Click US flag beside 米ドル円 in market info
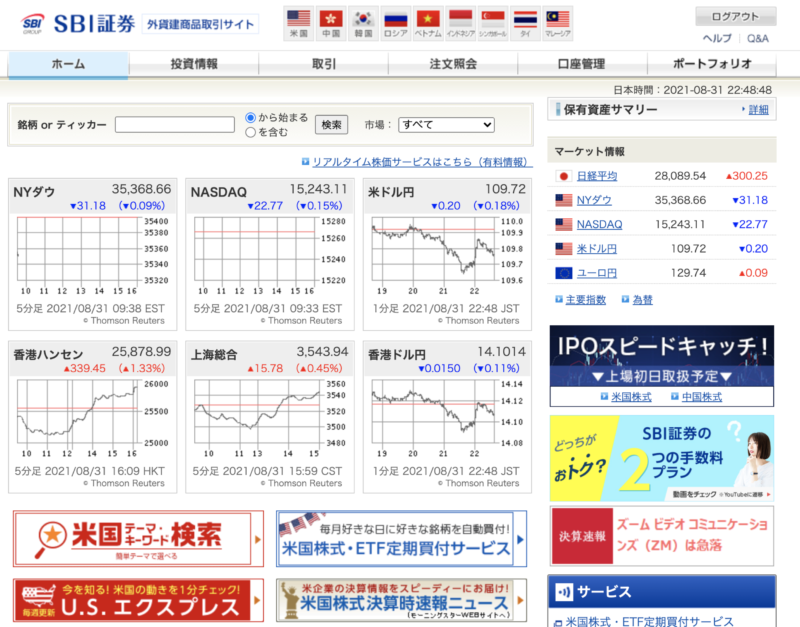 coord(563,248)
